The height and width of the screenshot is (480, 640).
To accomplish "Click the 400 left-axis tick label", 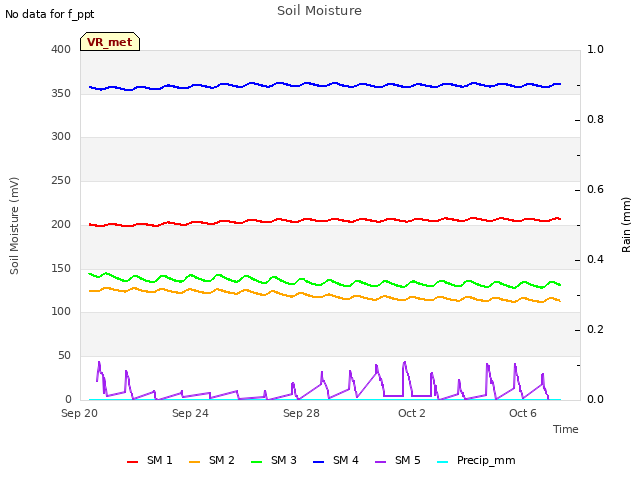I will pyautogui.click(x=61, y=49).
